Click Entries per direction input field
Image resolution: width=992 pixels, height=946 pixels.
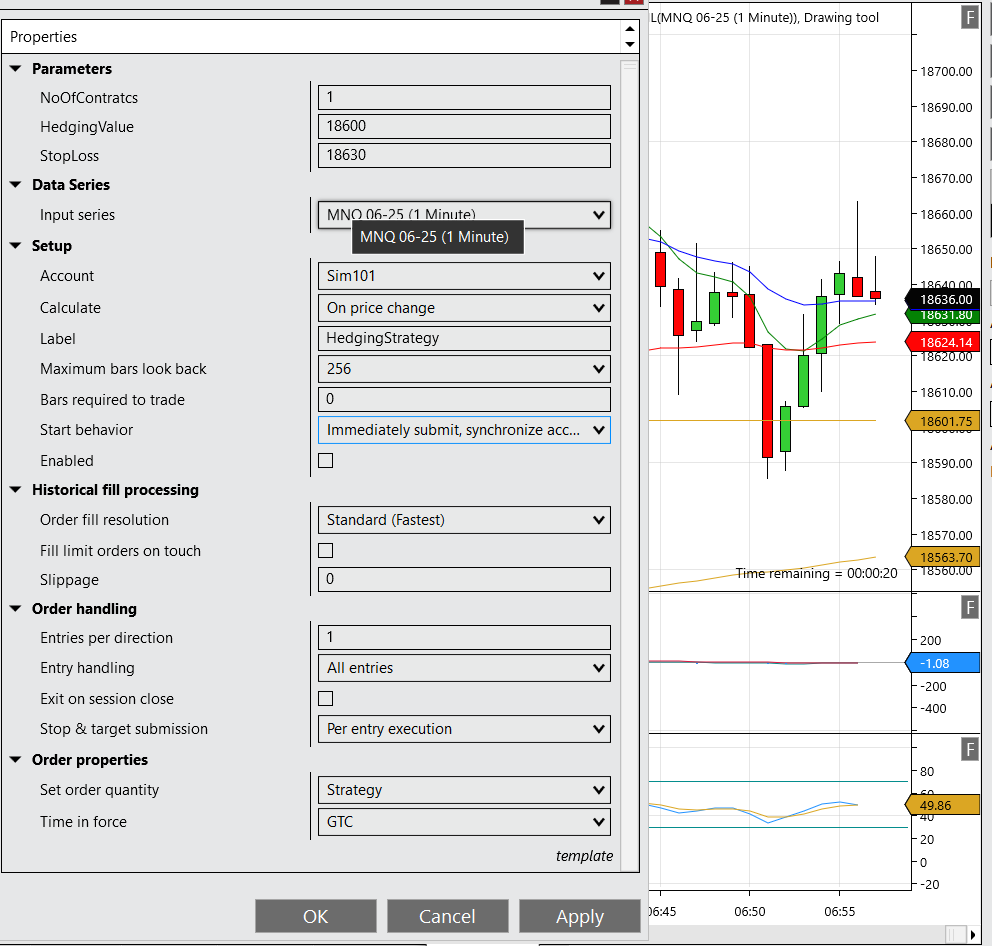click(464, 638)
